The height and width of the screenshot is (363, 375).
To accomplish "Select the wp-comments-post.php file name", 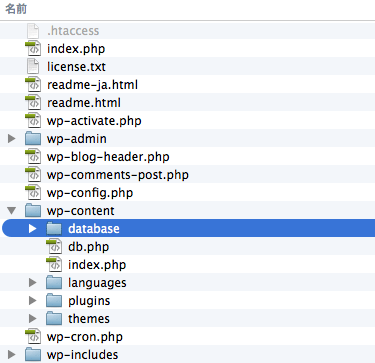I will click(118, 175).
